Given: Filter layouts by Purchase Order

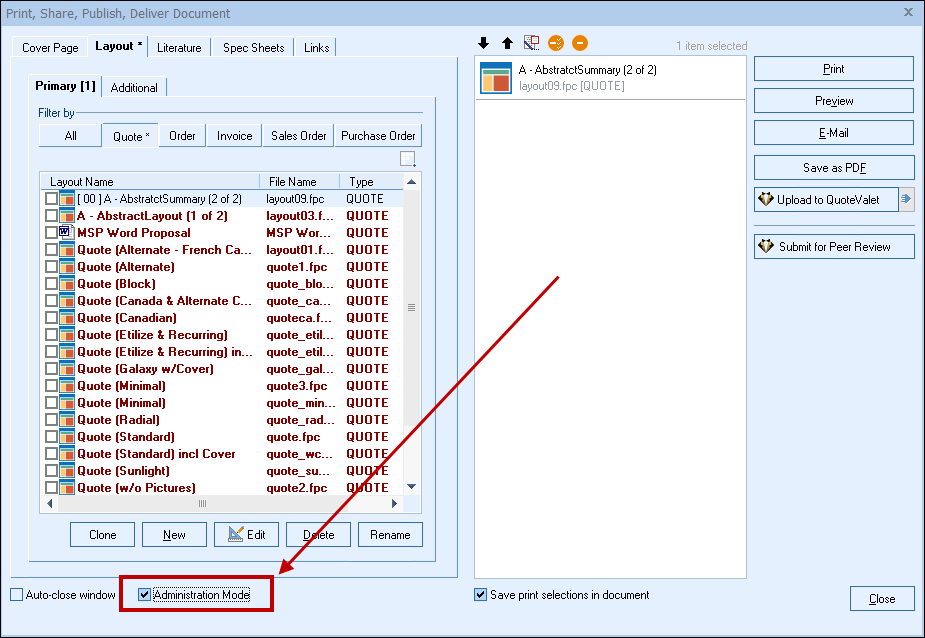Looking at the screenshot, I should [x=377, y=136].
